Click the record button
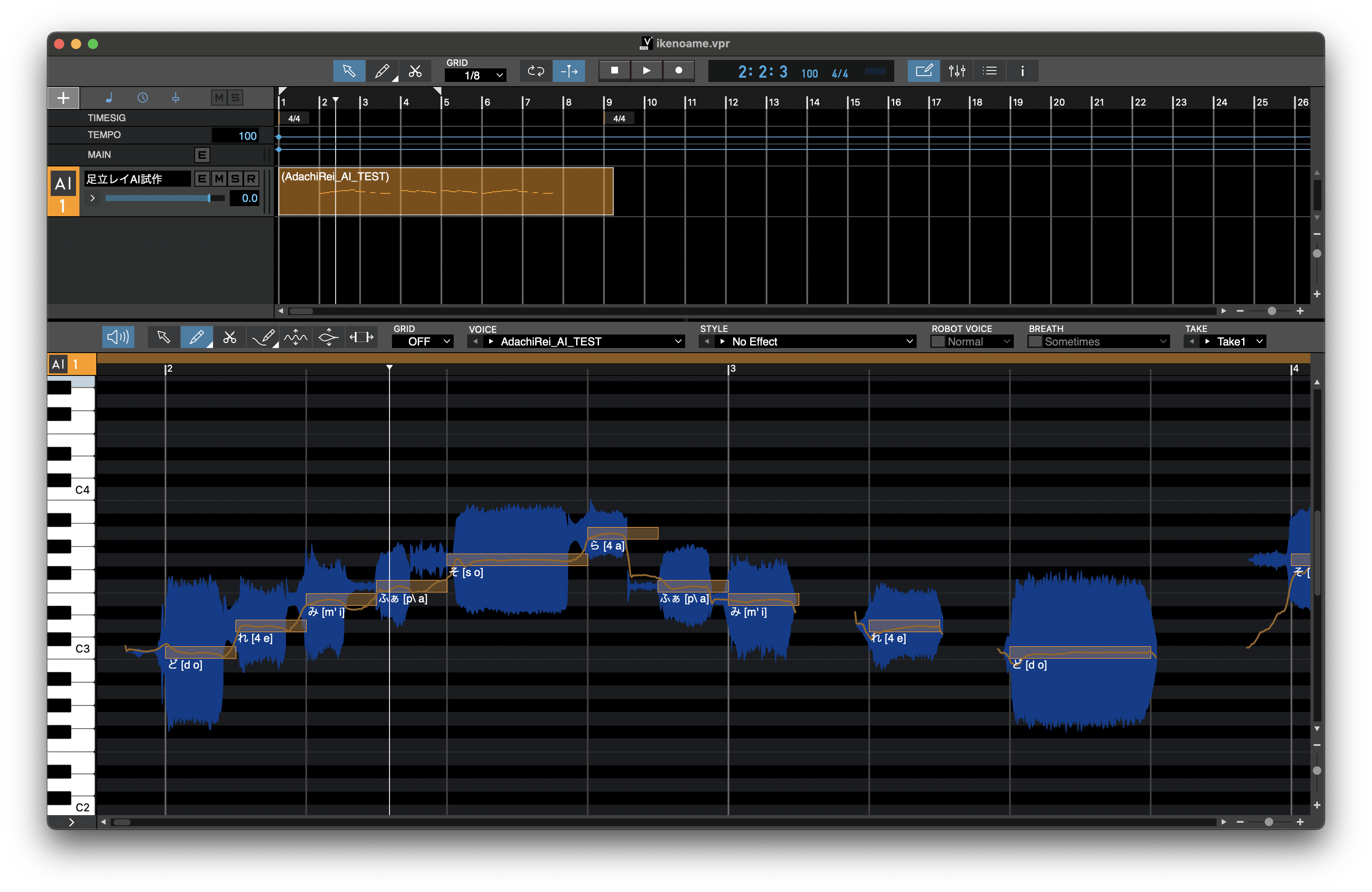The image size is (1372, 892). click(x=678, y=70)
